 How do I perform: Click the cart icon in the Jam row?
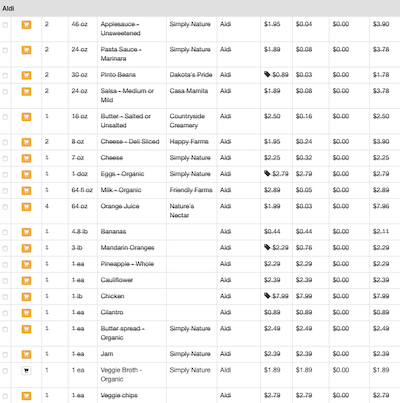[x=26, y=354]
